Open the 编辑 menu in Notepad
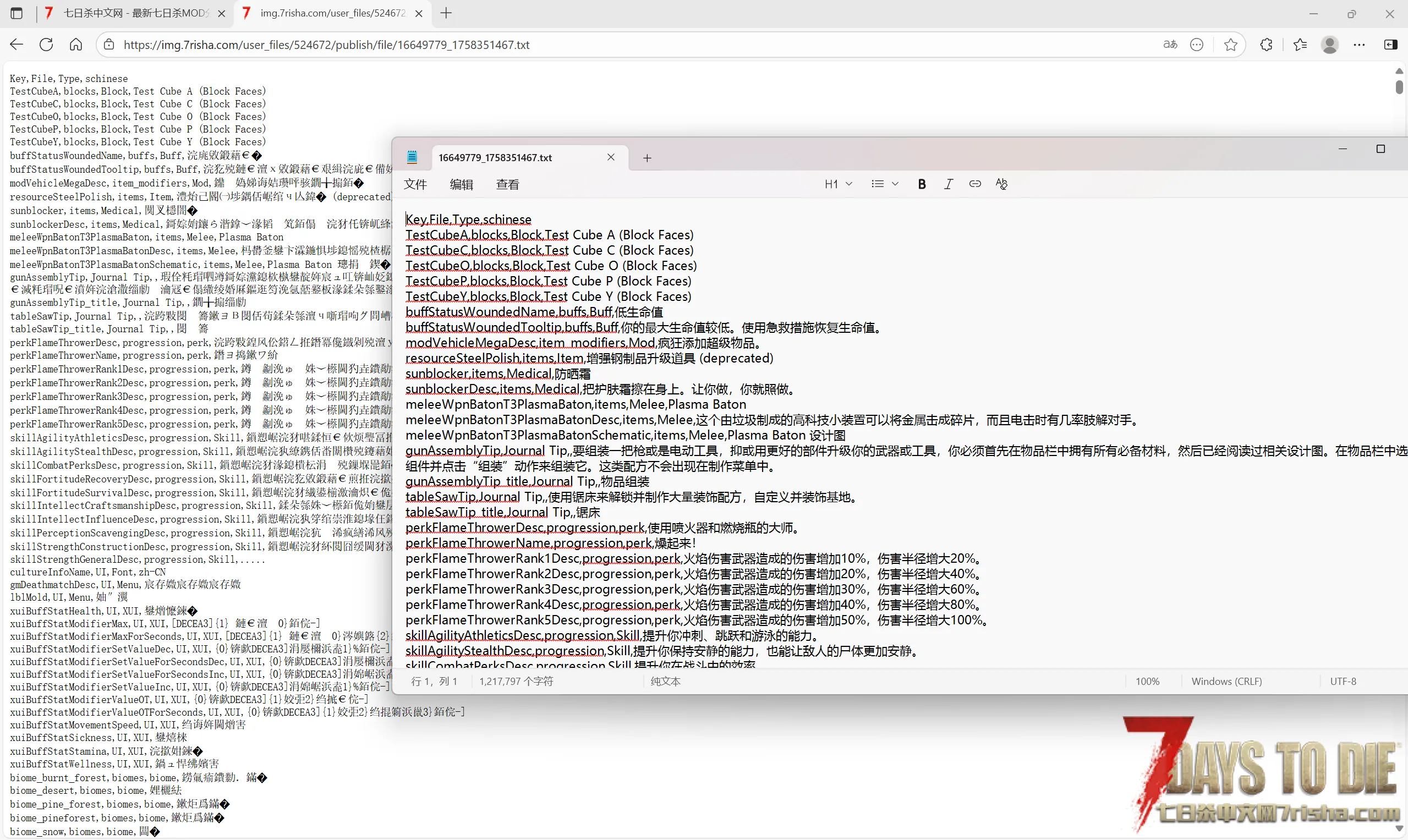This screenshot has height=840, width=1408. 461,184
